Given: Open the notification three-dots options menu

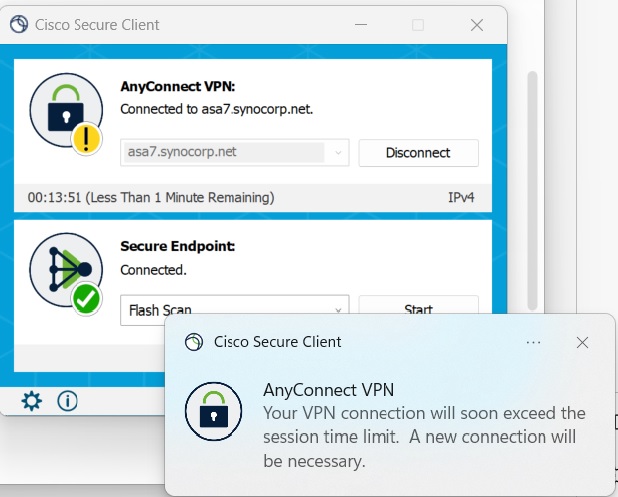Looking at the screenshot, I should pyautogui.click(x=533, y=343).
